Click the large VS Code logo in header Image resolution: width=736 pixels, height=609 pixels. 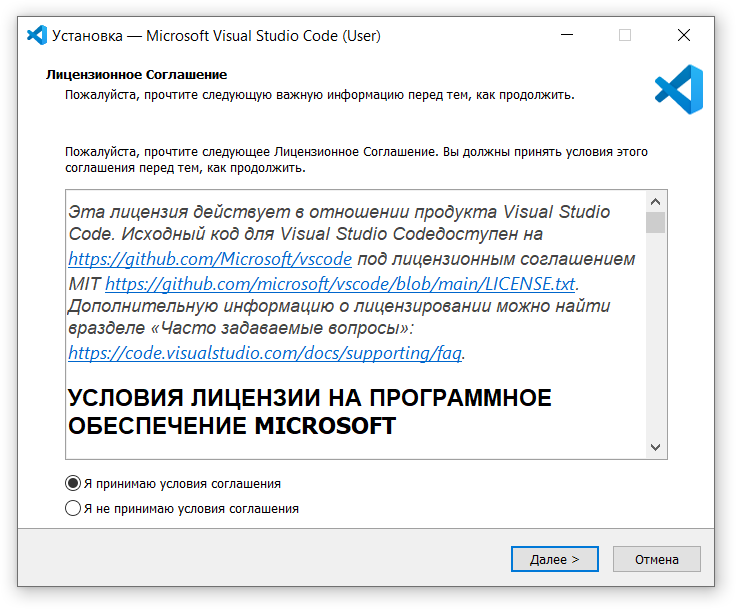pyautogui.click(x=679, y=89)
